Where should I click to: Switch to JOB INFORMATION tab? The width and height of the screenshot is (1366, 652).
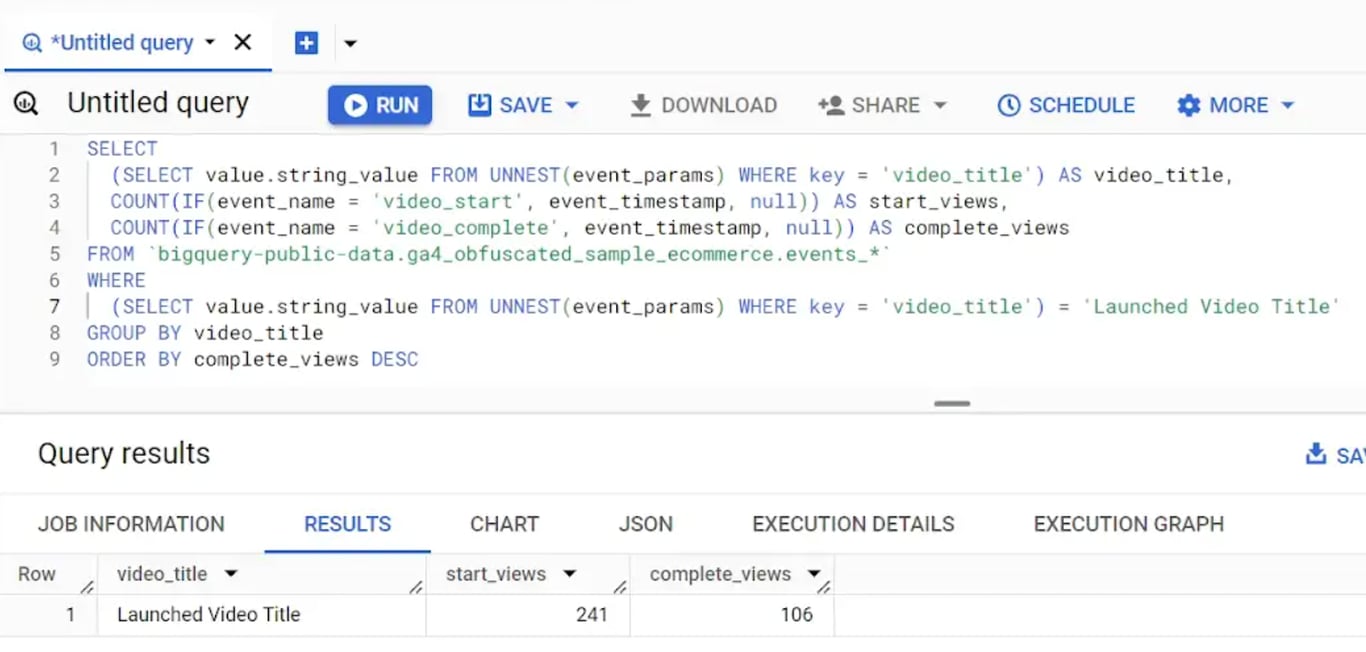coord(131,524)
